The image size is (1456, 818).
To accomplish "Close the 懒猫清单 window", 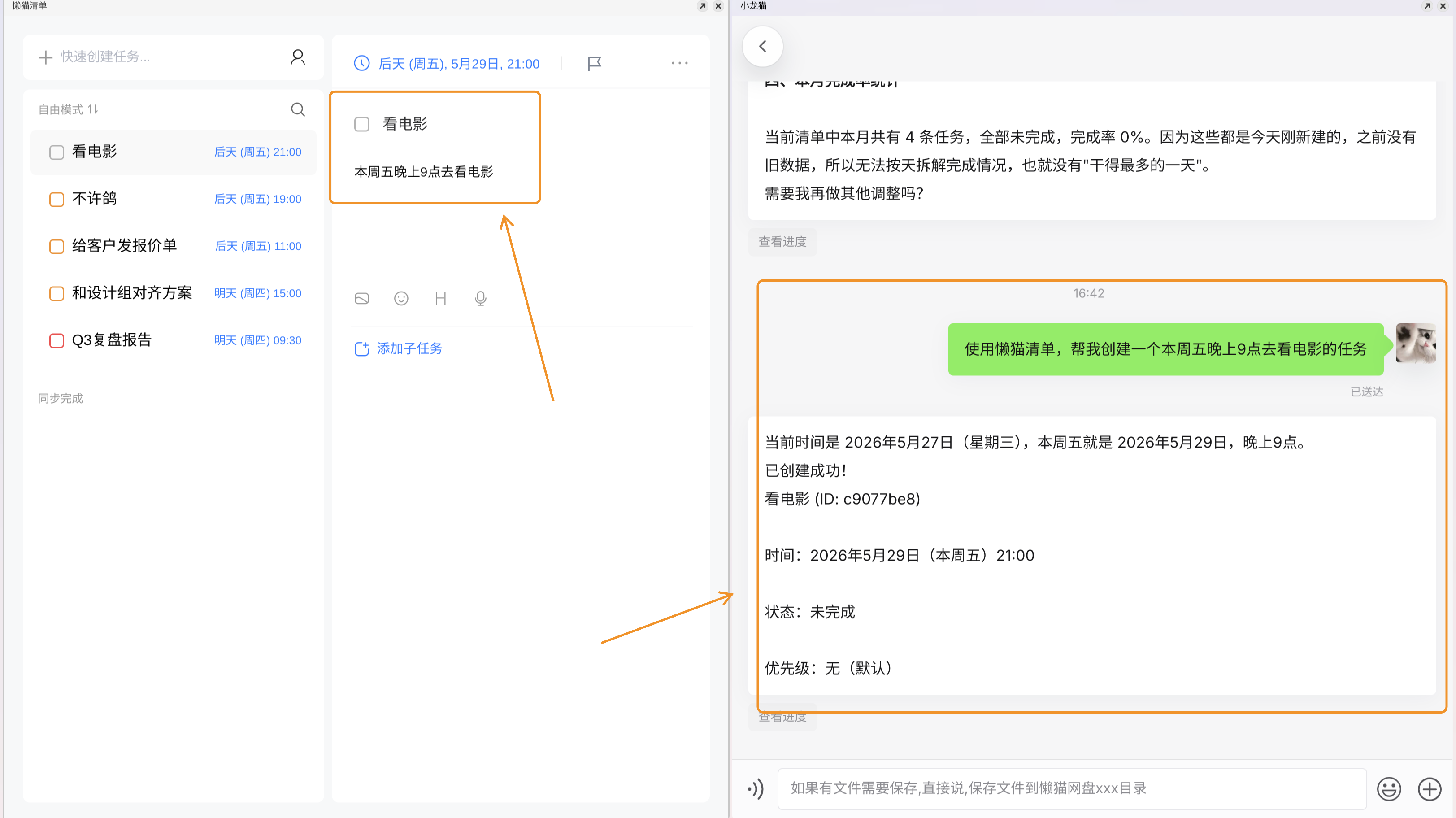I will tap(718, 6).
